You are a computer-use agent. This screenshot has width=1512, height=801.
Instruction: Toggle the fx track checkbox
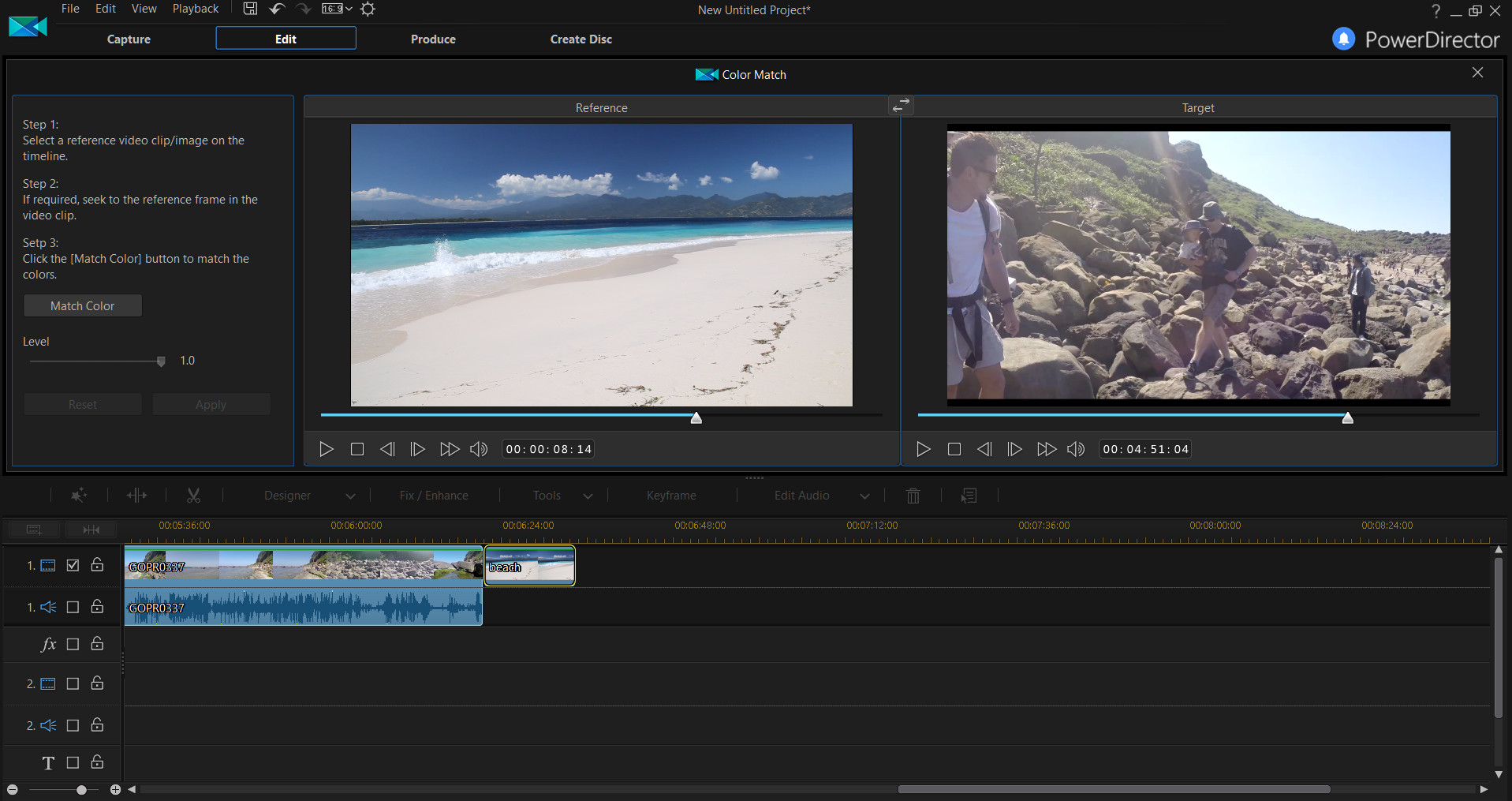[x=72, y=644]
